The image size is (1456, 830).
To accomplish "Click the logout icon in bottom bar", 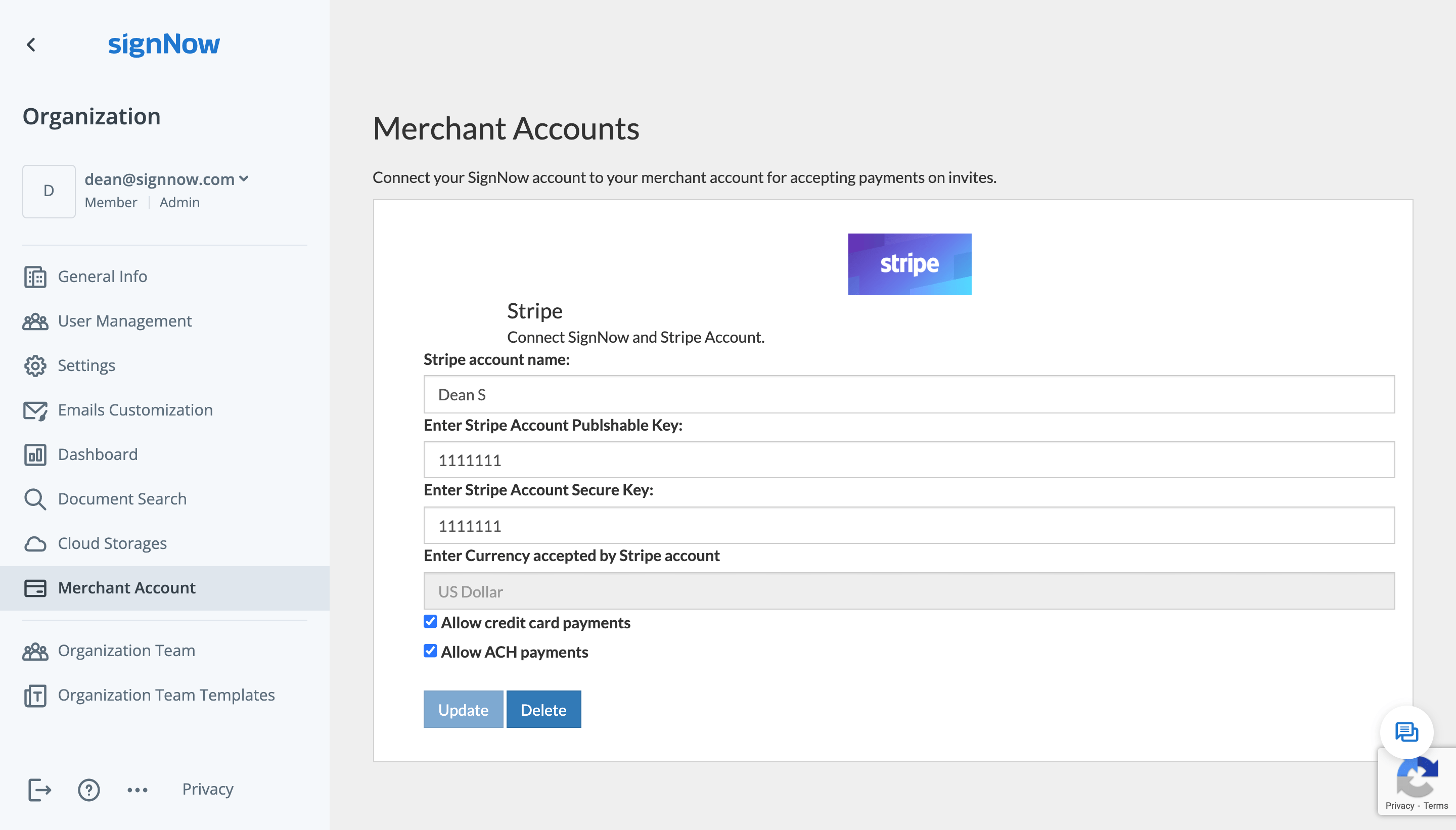I will 39,790.
